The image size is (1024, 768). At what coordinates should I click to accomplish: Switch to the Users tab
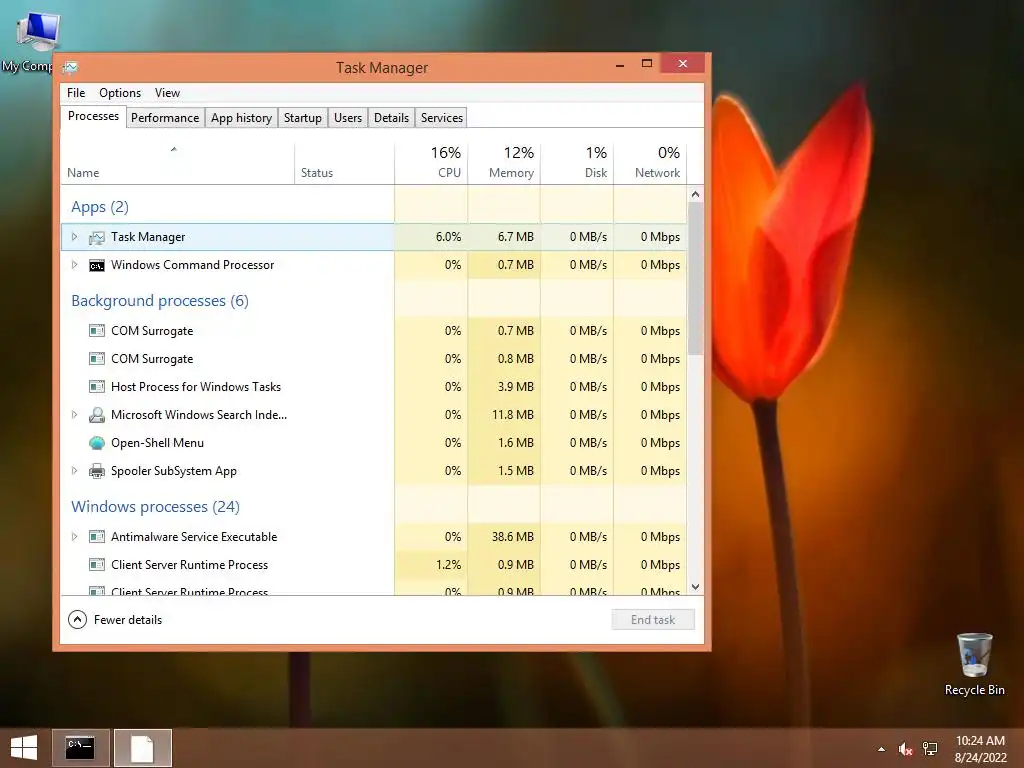[x=348, y=118]
